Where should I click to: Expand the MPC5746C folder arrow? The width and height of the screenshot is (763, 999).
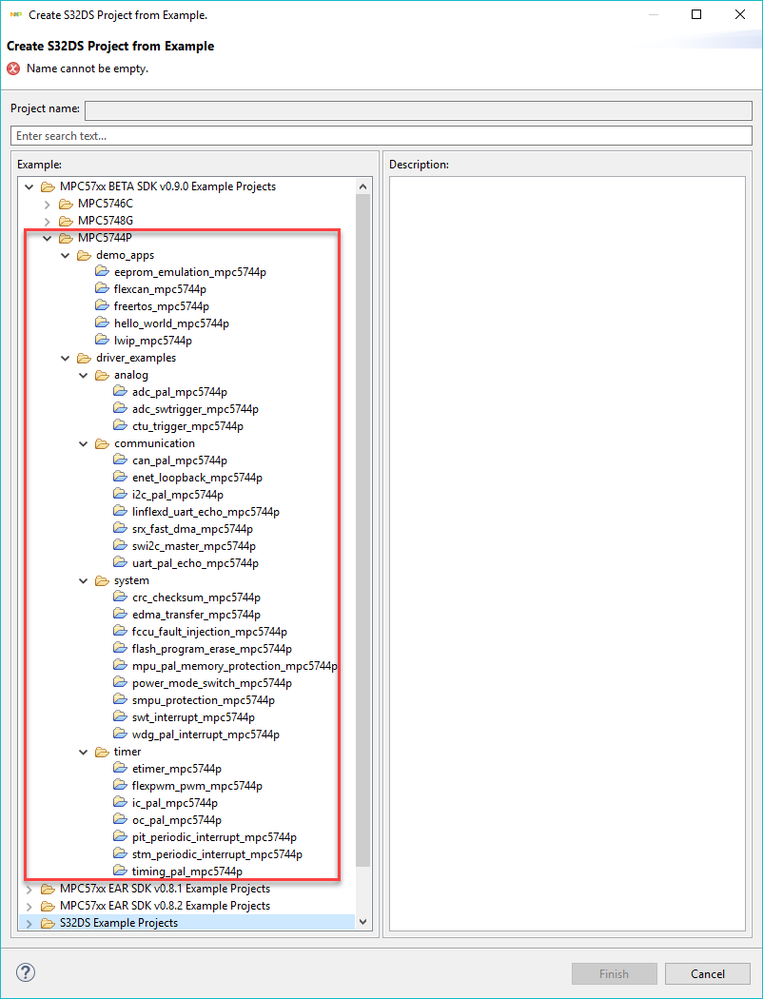click(47, 204)
